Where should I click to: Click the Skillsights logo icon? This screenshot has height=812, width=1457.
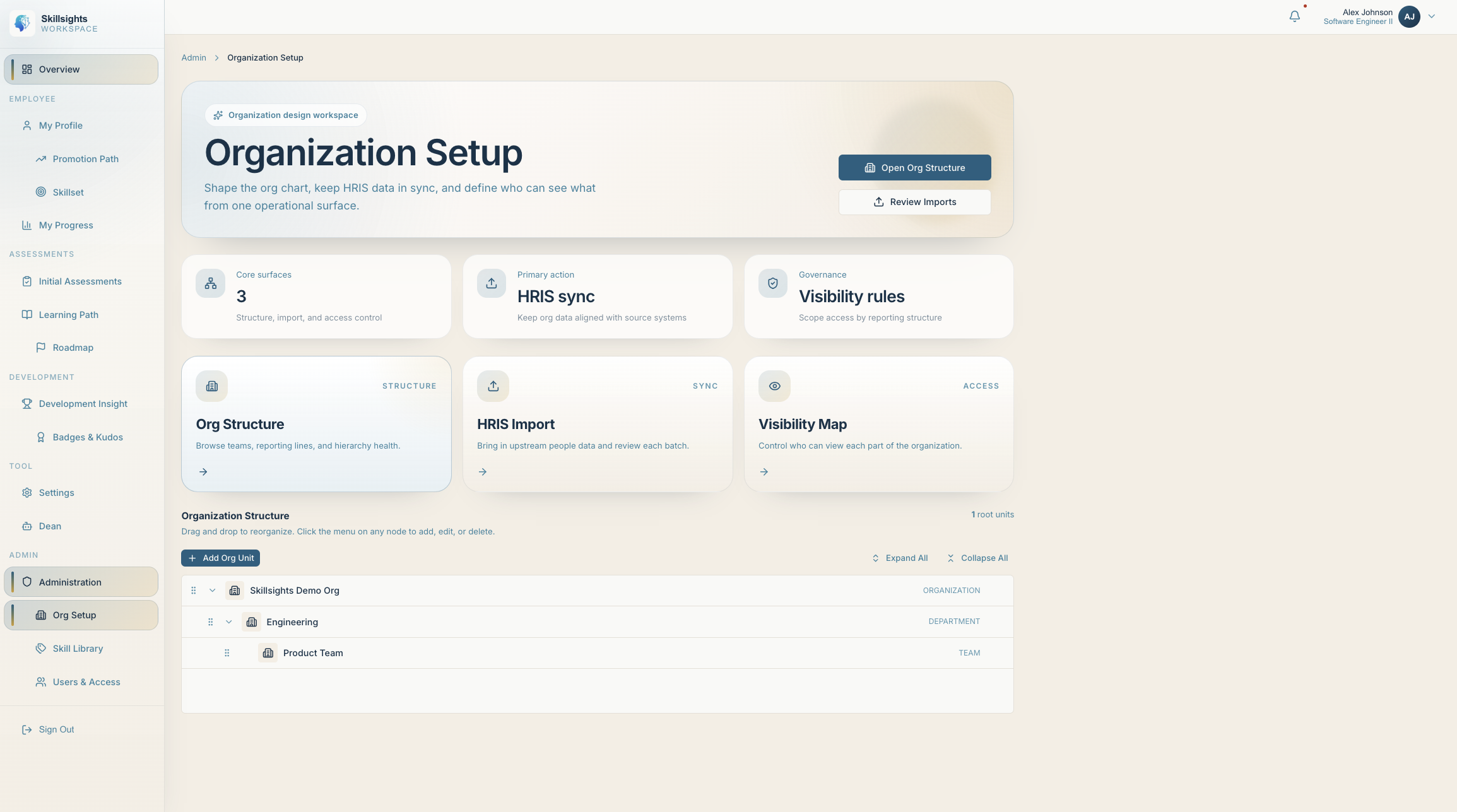(x=23, y=23)
